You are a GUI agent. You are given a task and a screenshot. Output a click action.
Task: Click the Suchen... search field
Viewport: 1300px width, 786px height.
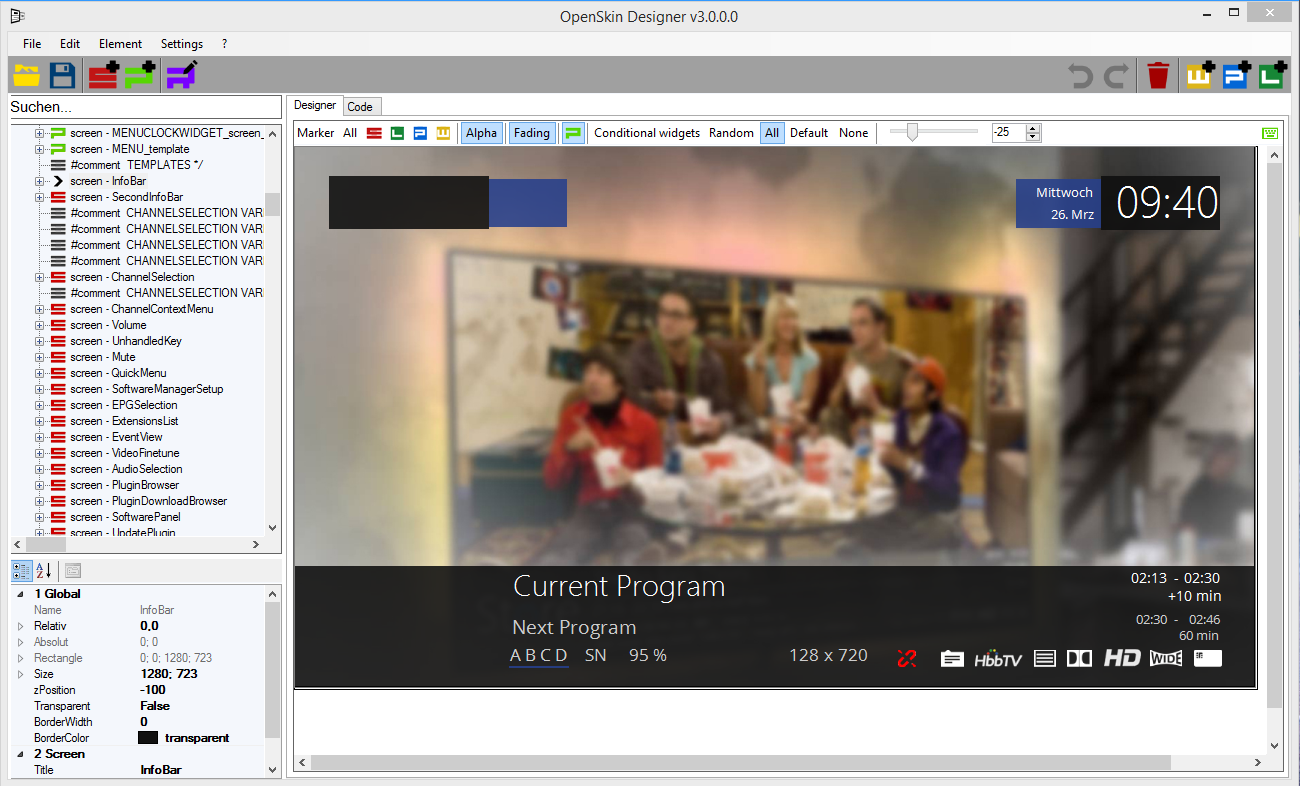(146, 107)
